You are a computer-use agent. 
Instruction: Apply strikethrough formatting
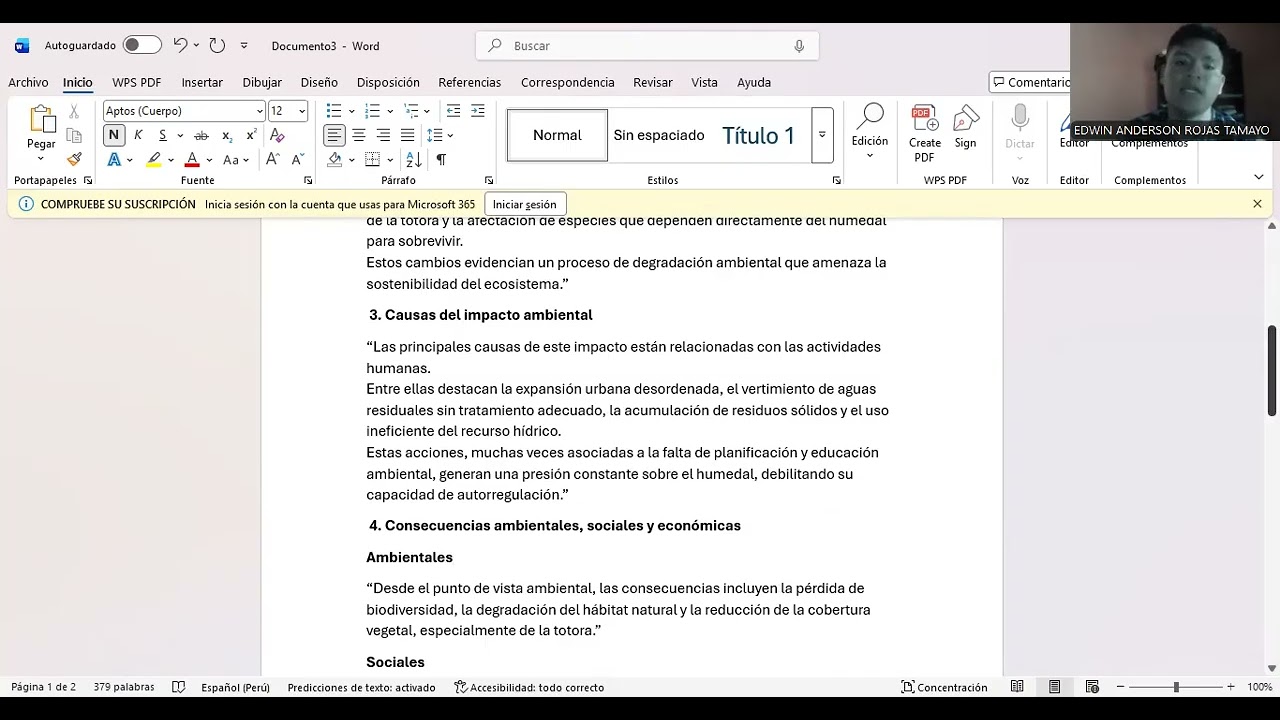click(x=201, y=135)
